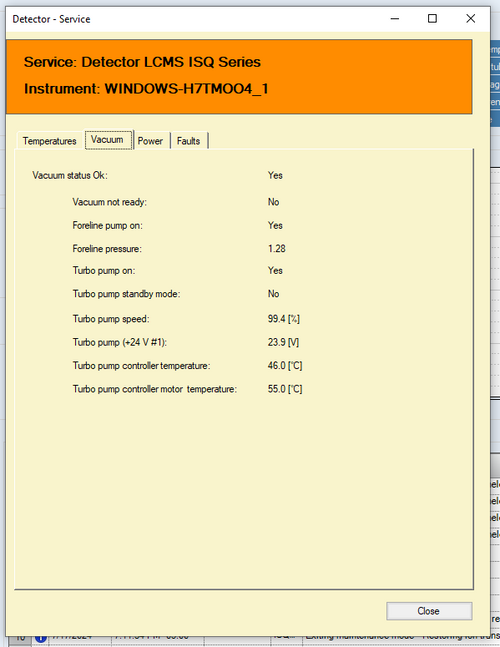Click the 'Foreline pump on:' label
The width and height of the screenshot is (500, 647).
(x=107, y=226)
